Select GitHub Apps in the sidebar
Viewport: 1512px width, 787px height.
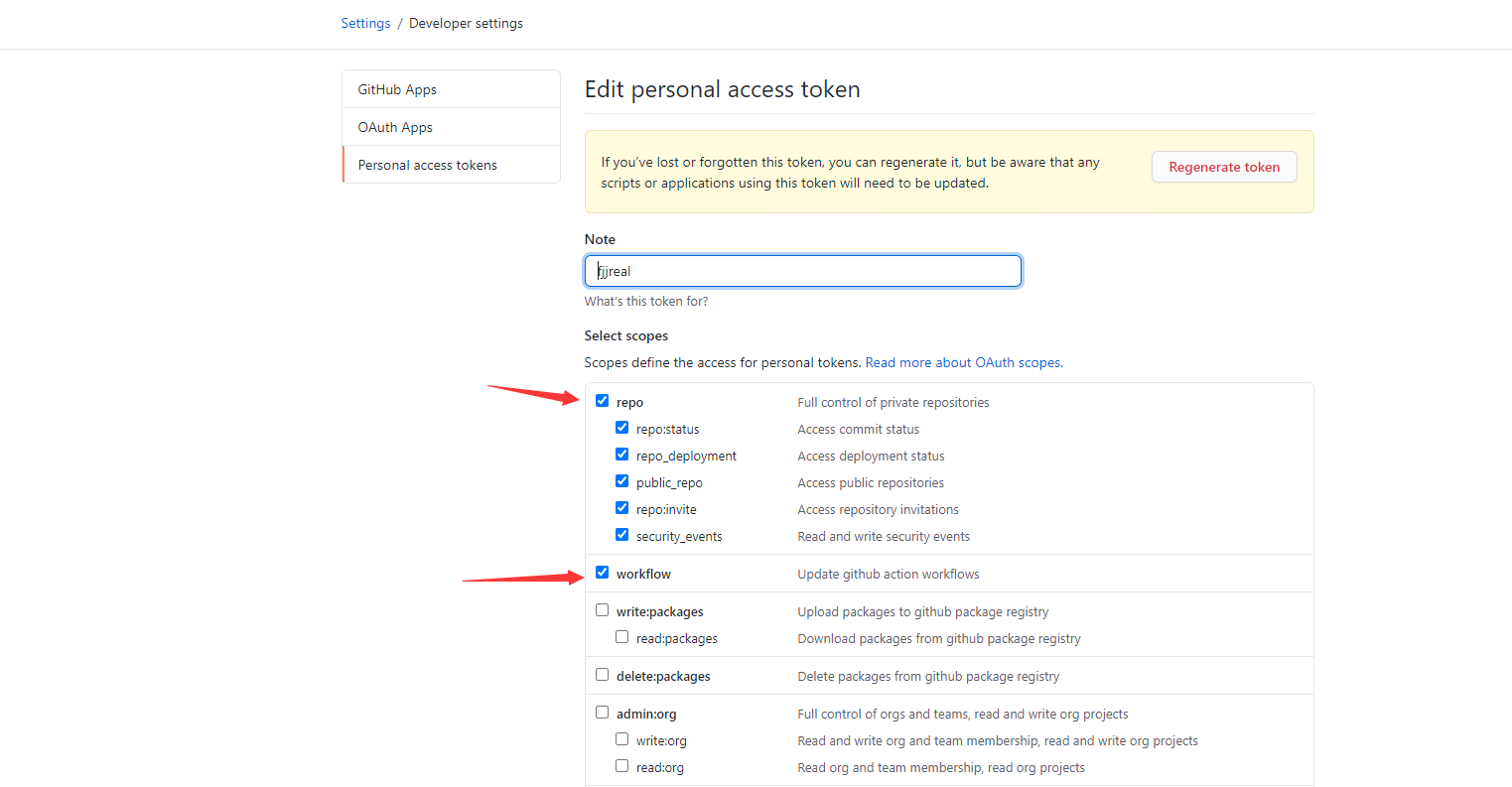click(396, 88)
